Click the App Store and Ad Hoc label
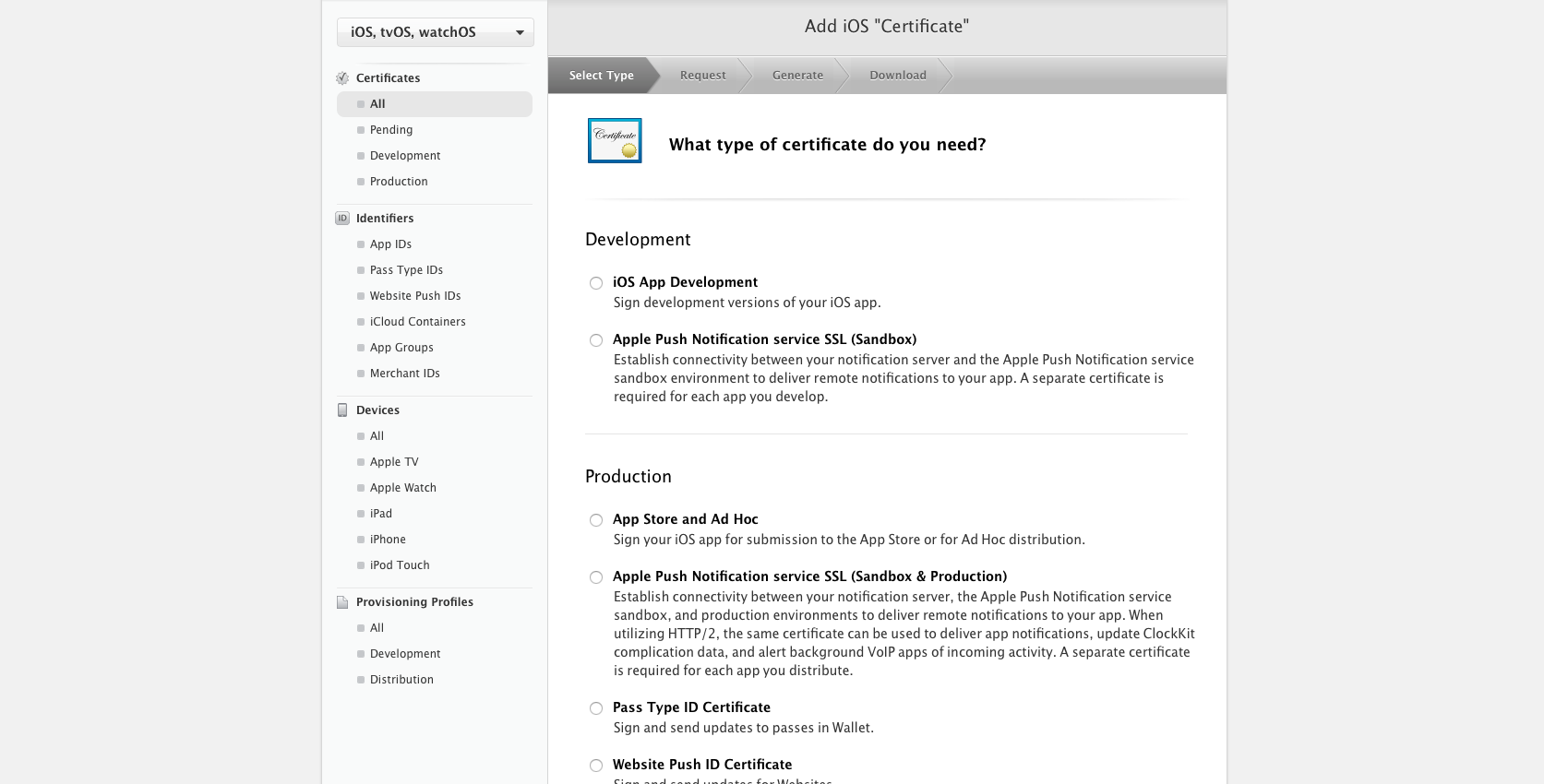 coord(685,519)
